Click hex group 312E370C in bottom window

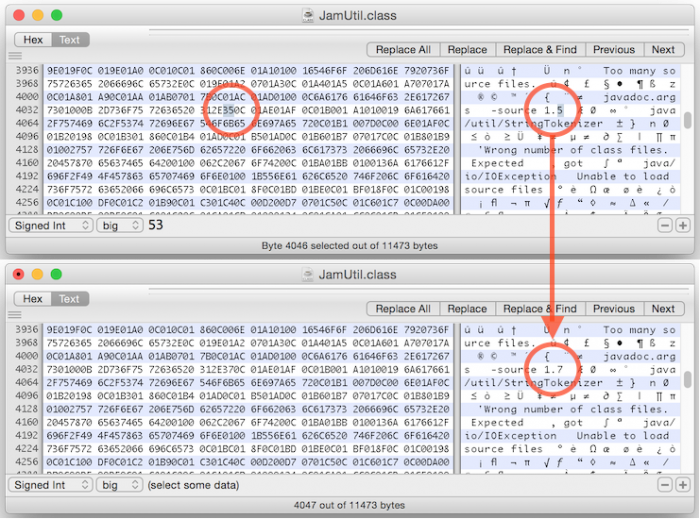tap(222, 370)
